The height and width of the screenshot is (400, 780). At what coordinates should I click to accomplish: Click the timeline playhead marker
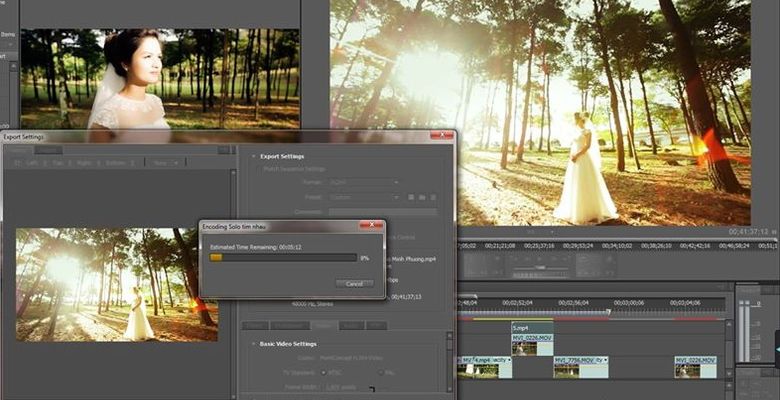pos(607,312)
